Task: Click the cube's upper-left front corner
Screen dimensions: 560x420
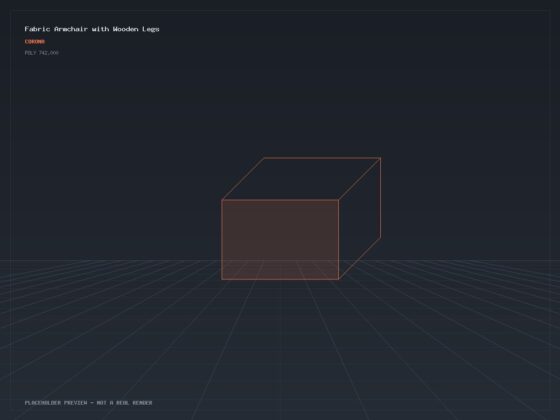Action: tap(222, 200)
